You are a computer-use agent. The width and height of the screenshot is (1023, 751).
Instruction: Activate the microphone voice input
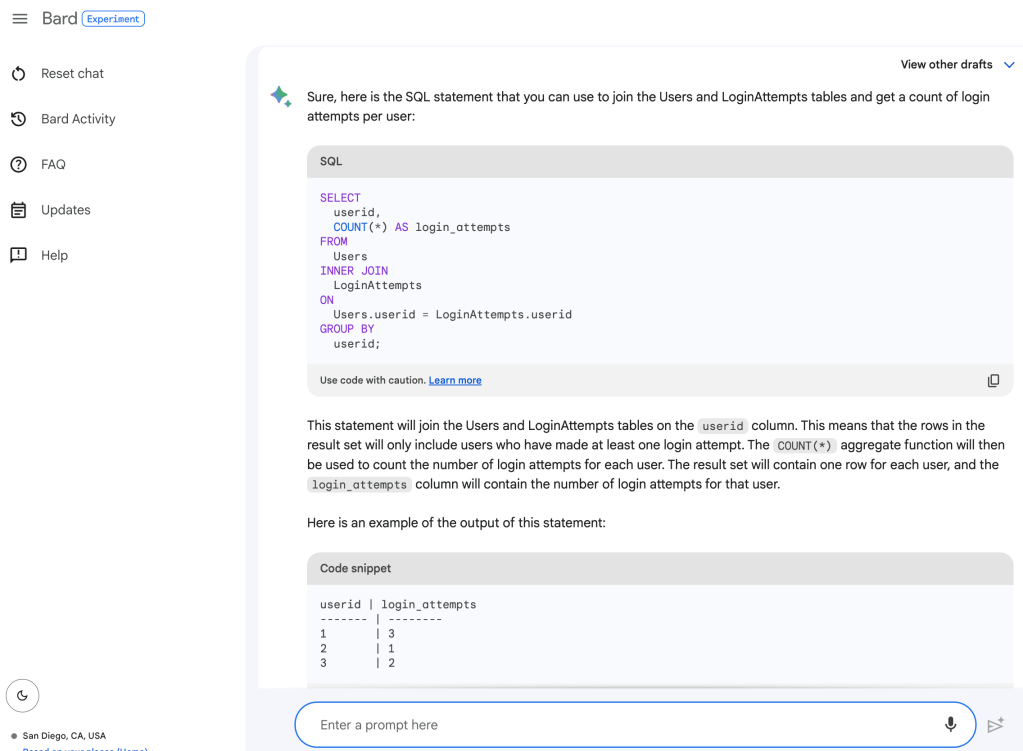[x=950, y=725]
